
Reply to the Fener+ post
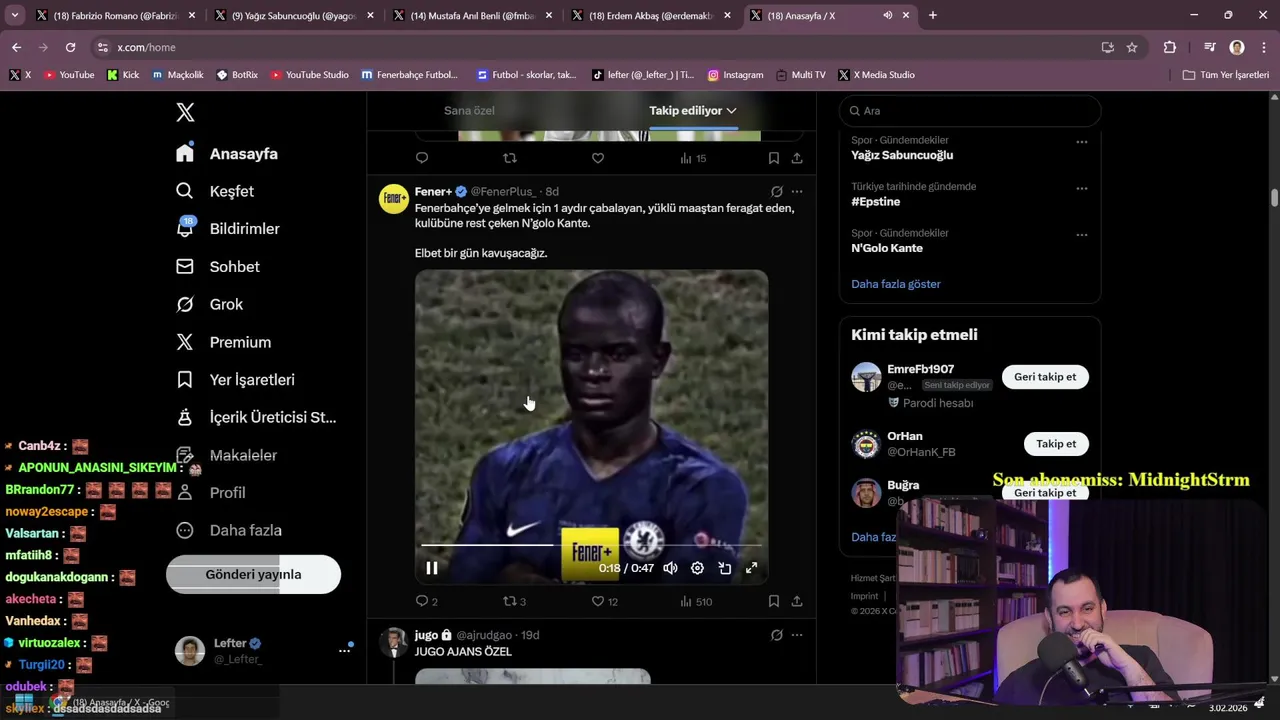point(427,601)
